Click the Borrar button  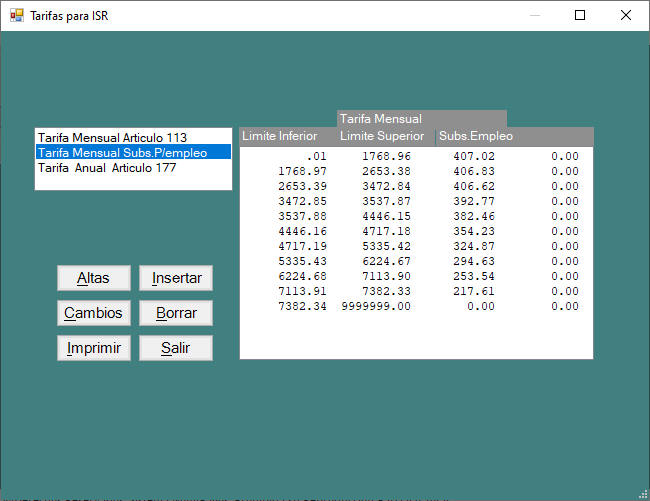click(x=176, y=313)
